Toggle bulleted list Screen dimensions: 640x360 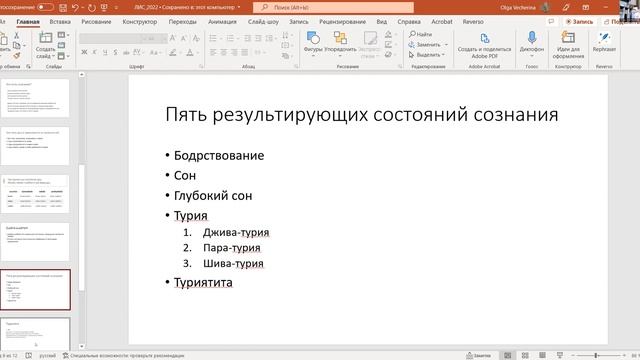click(213, 38)
